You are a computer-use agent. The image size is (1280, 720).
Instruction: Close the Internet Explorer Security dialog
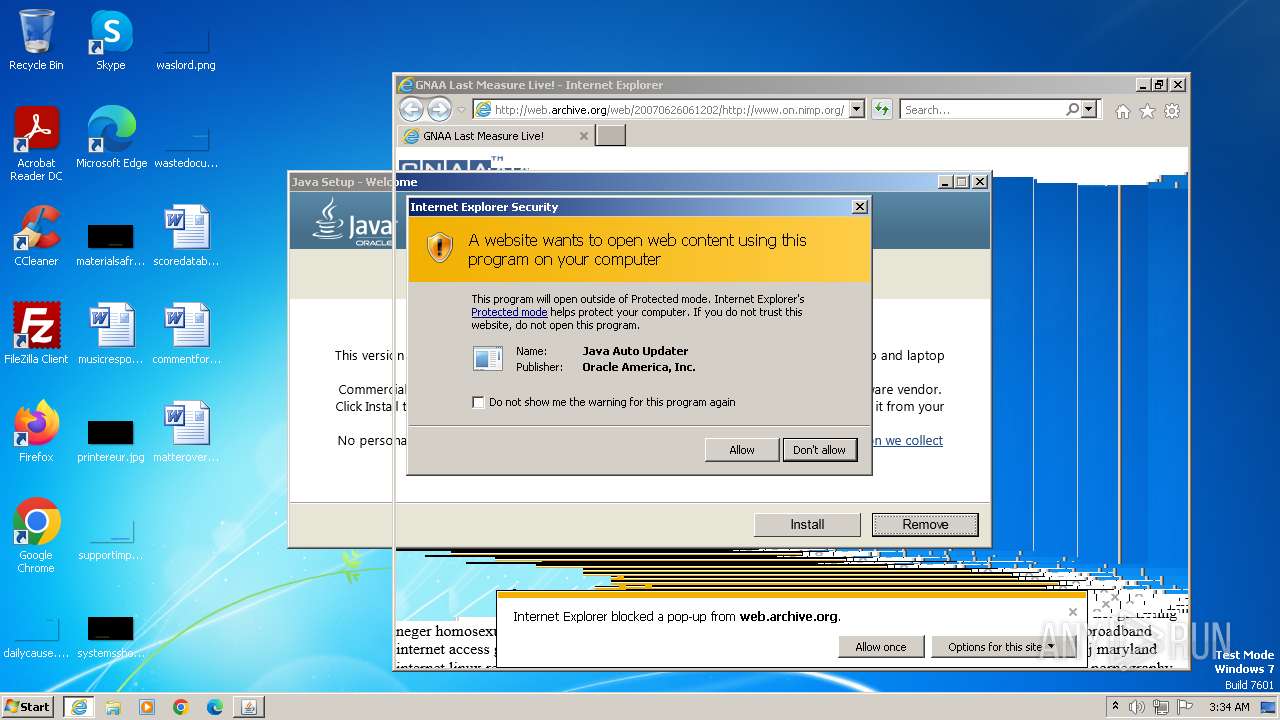pyautogui.click(x=859, y=206)
